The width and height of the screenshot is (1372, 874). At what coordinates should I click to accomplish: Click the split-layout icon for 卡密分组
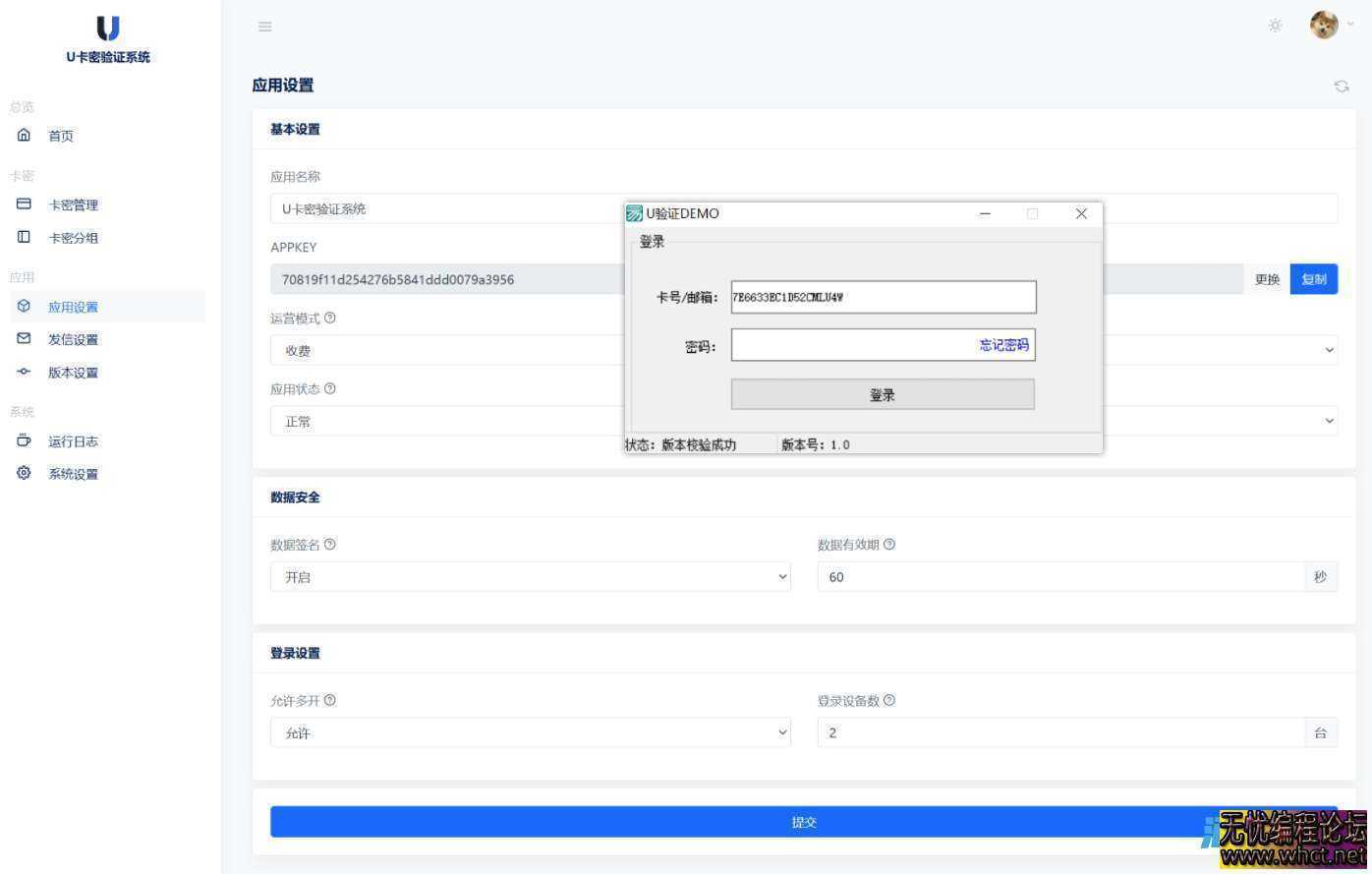tap(24, 237)
